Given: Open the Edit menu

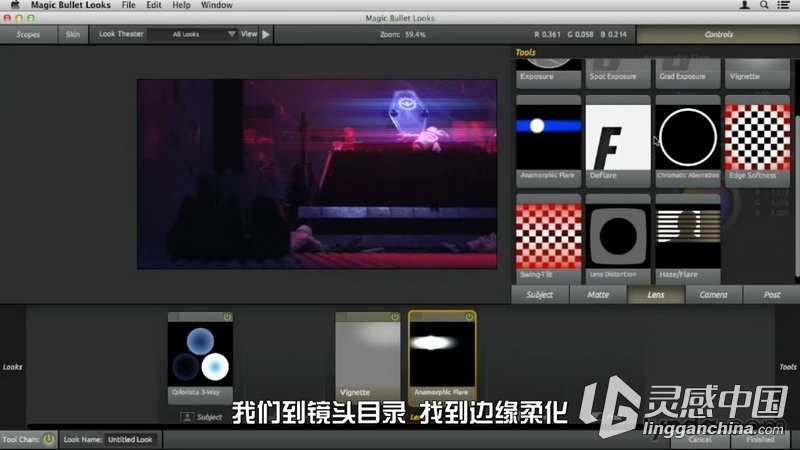Looking at the screenshot, I should [154, 5].
